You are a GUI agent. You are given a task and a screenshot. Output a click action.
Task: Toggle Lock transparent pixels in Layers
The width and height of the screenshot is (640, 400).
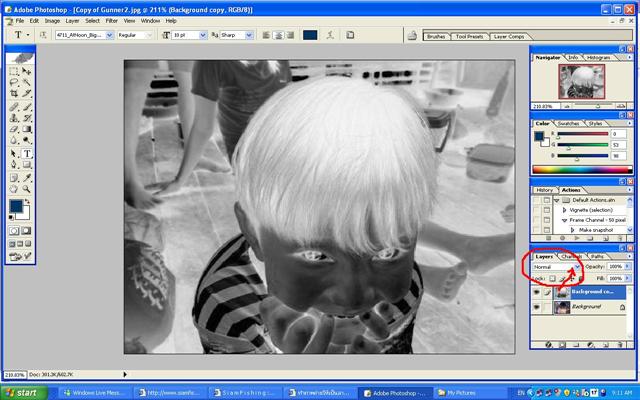tap(552, 278)
